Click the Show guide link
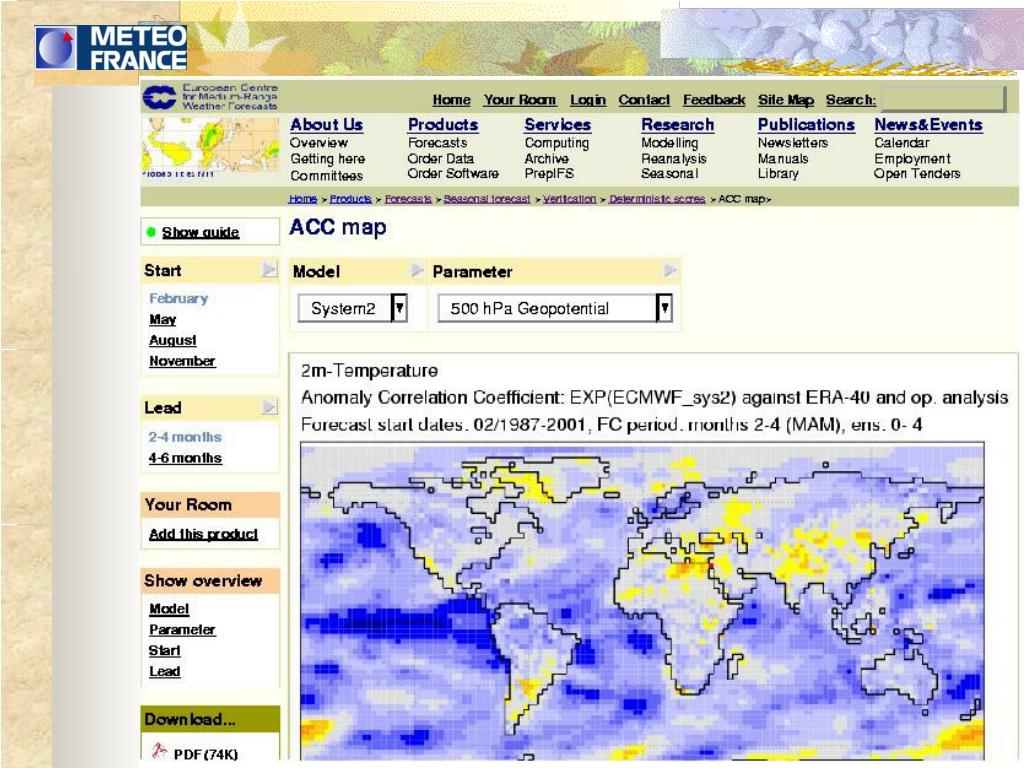Image resolution: width=1024 pixels, height=768 pixels. [x=200, y=232]
